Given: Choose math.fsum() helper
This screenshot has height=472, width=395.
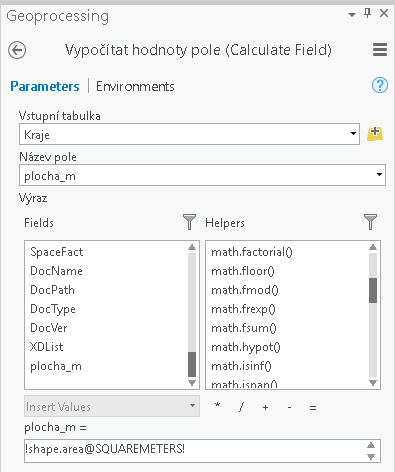Looking at the screenshot, I should [244, 328].
